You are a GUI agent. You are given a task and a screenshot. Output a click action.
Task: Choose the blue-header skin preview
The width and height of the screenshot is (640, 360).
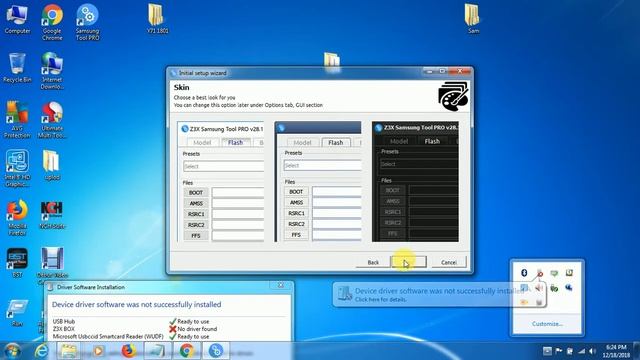pos(318,182)
